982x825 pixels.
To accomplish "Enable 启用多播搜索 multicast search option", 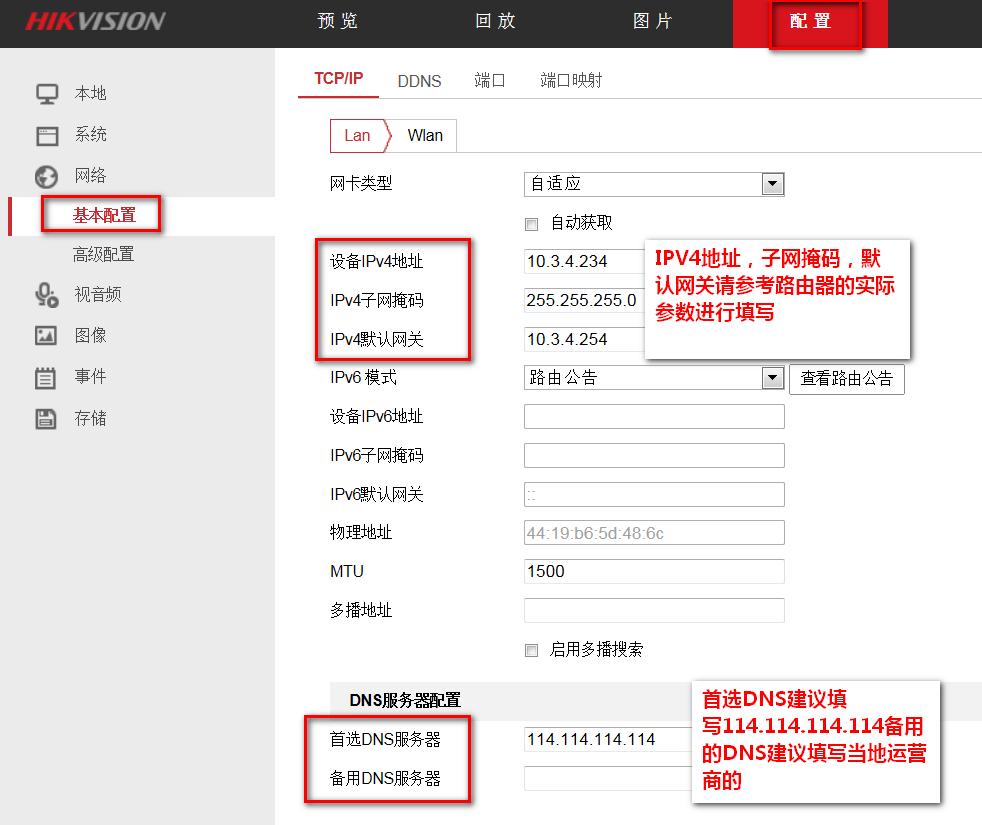I will point(531,649).
